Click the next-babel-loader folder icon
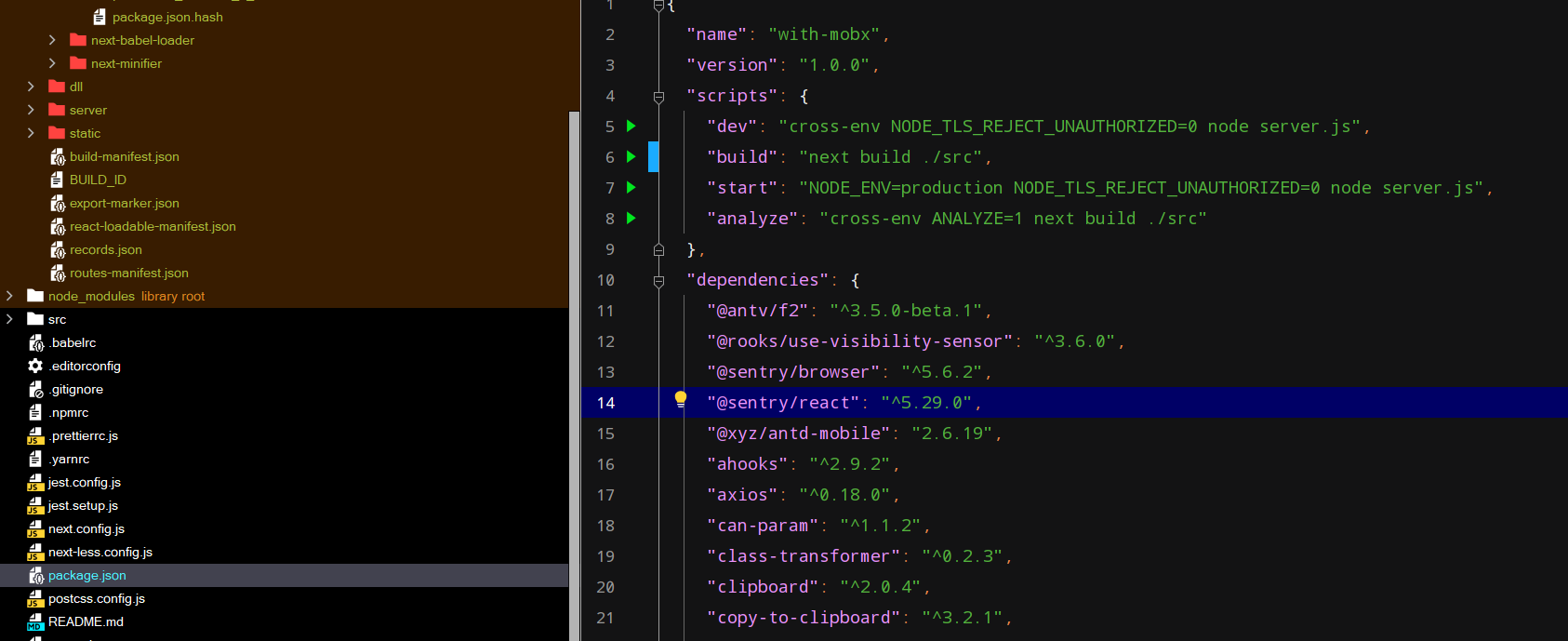 pyautogui.click(x=78, y=40)
